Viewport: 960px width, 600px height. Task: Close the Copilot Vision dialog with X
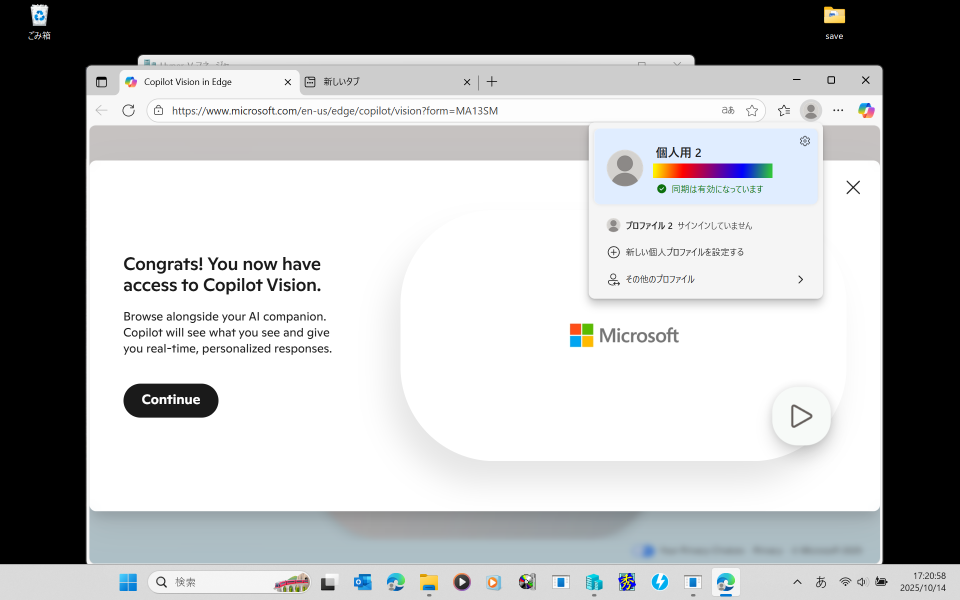click(853, 187)
